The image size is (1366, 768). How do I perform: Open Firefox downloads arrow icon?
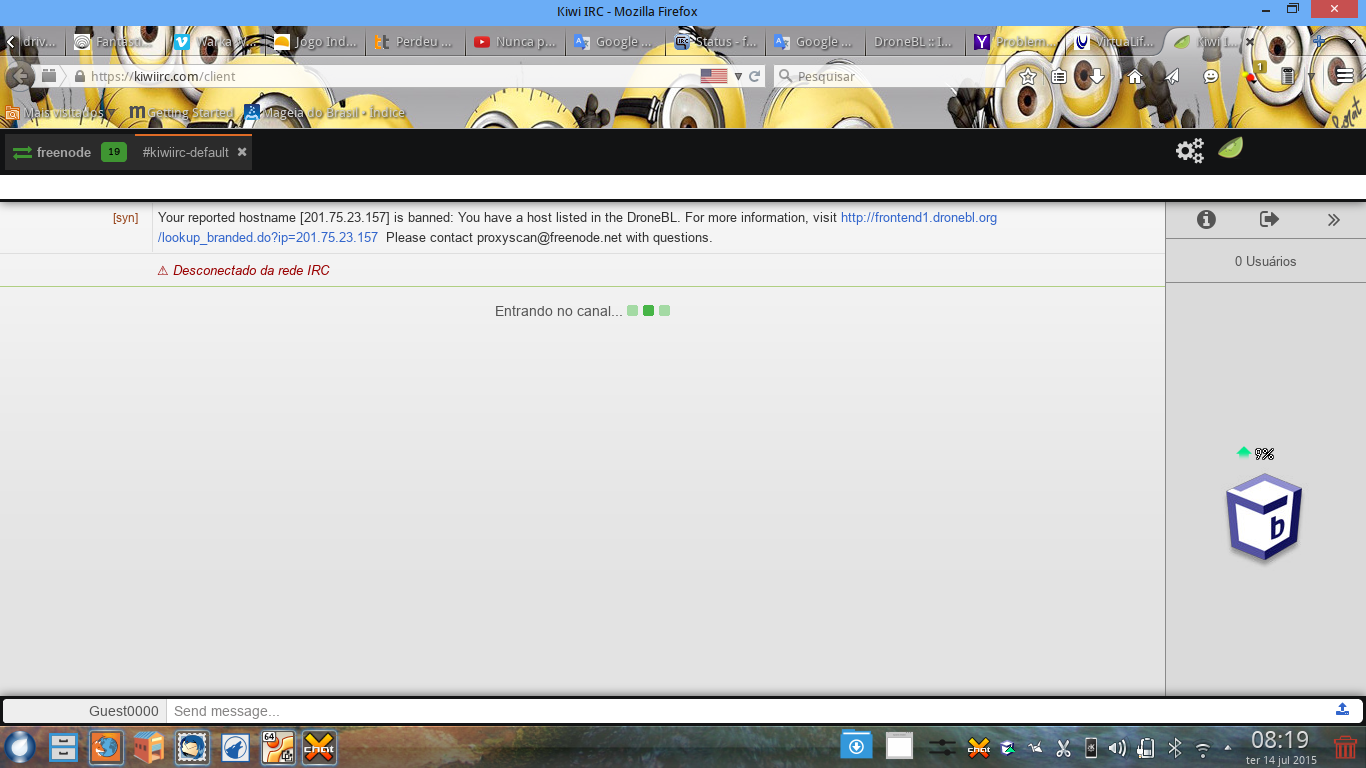(x=1096, y=76)
